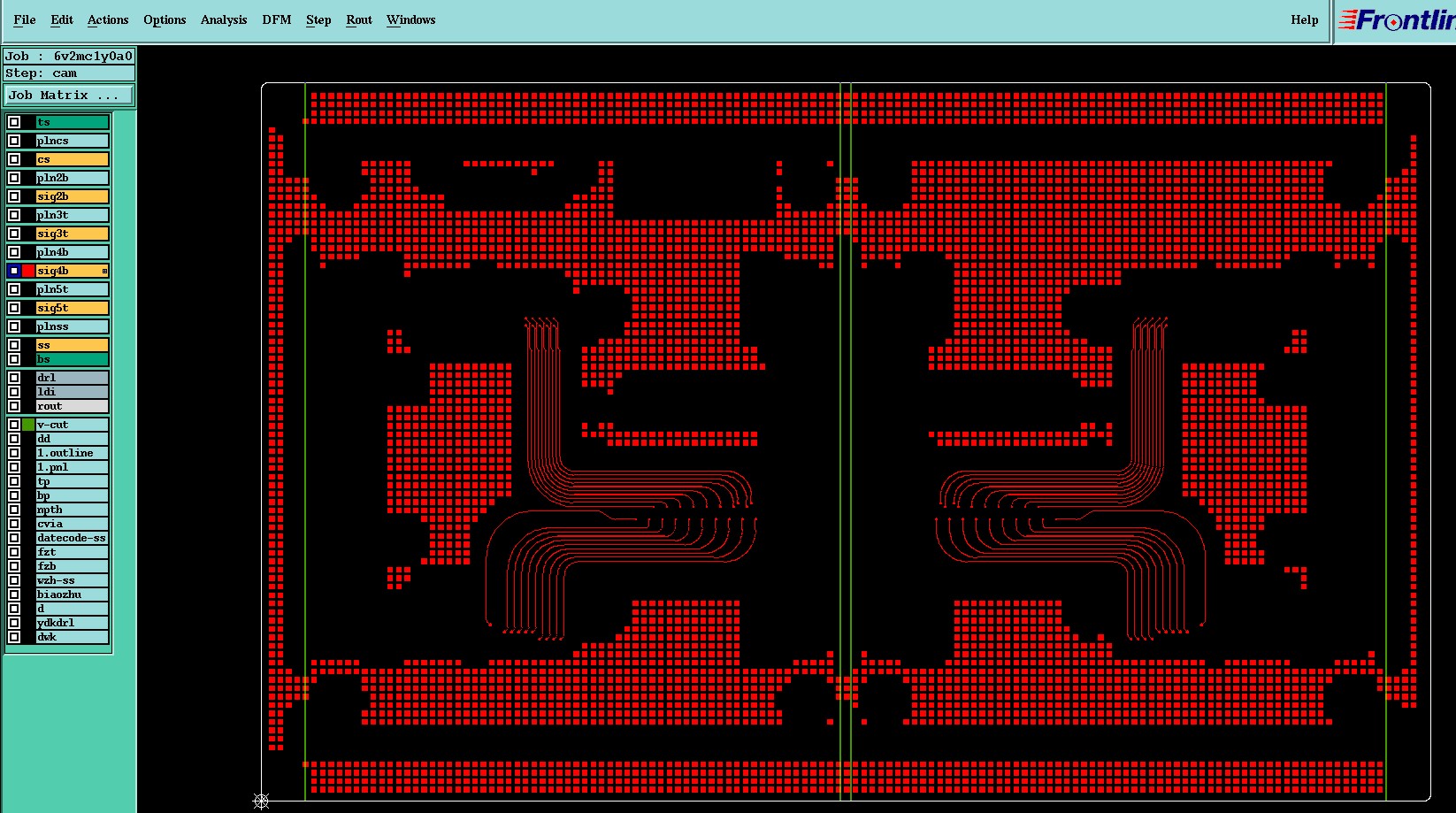Uncheck the active sig4b layer checkbox
Image resolution: width=1456 pixels, height=813 pixels.
[x=14, y=271]
